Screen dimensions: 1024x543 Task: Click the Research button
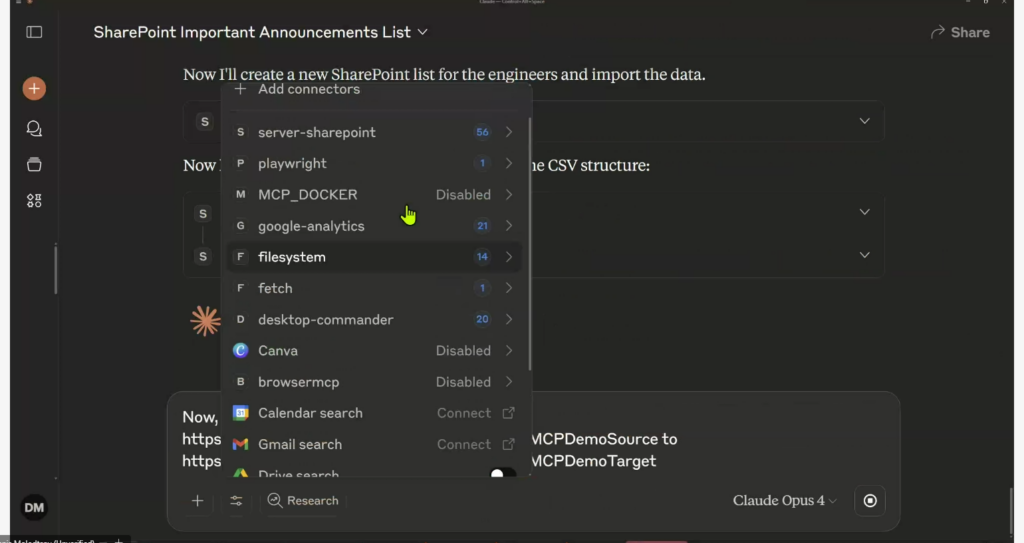[303, 501]
